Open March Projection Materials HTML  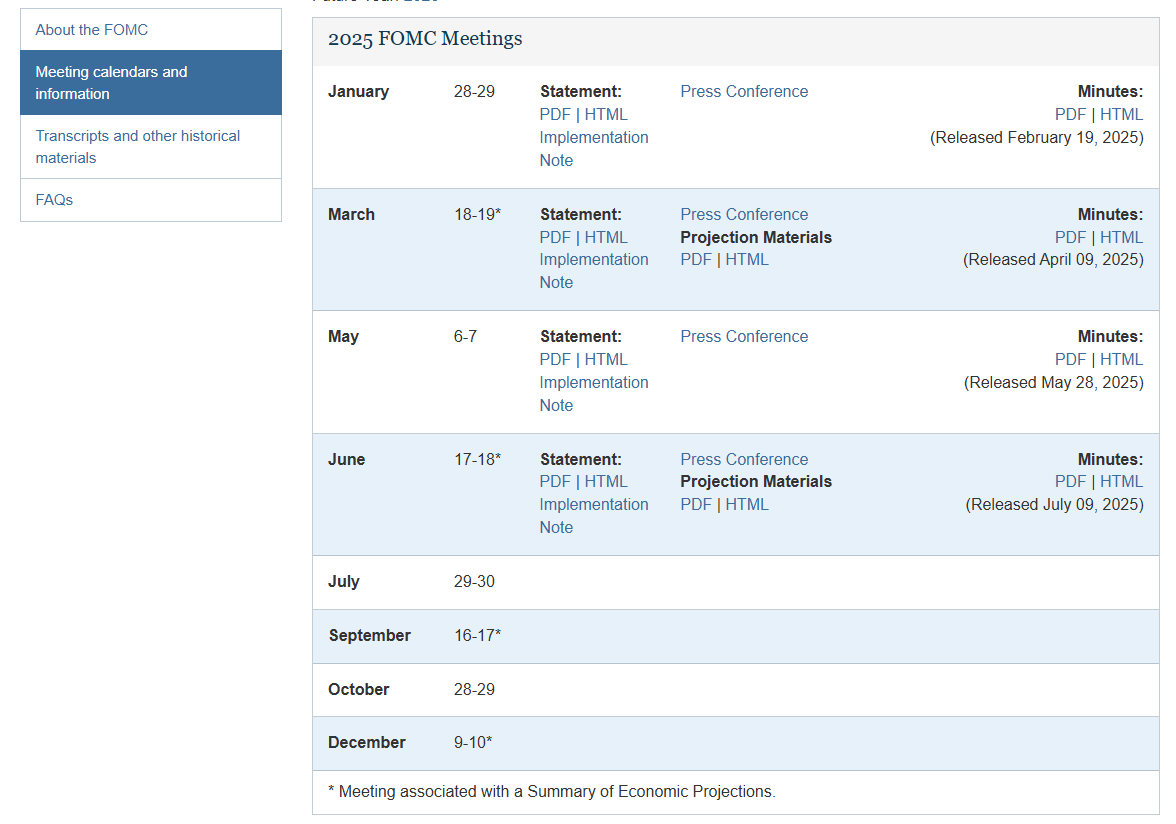(x=747, y=260)
